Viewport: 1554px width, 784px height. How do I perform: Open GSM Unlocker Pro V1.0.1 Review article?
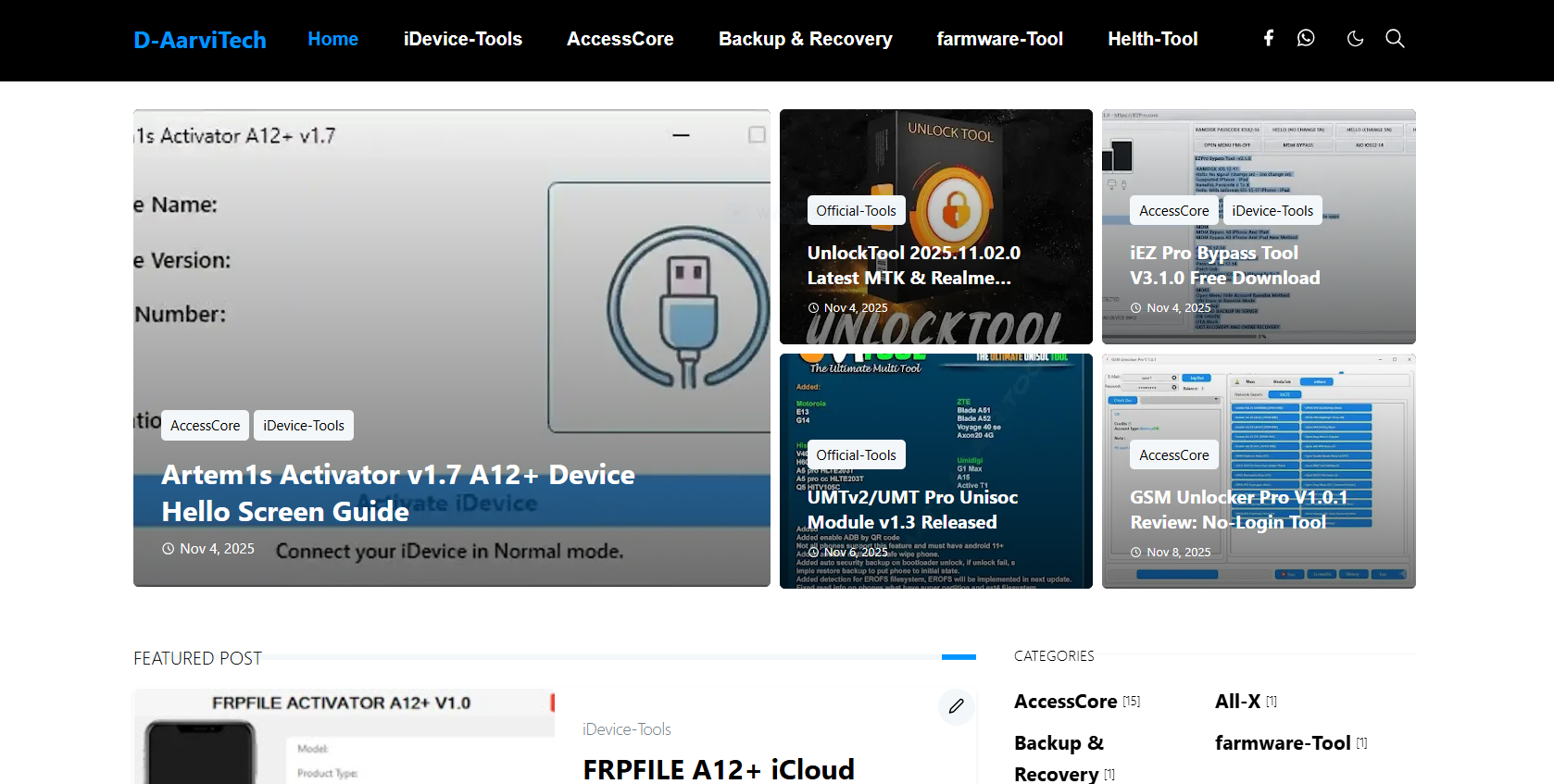coord(1239,509)
